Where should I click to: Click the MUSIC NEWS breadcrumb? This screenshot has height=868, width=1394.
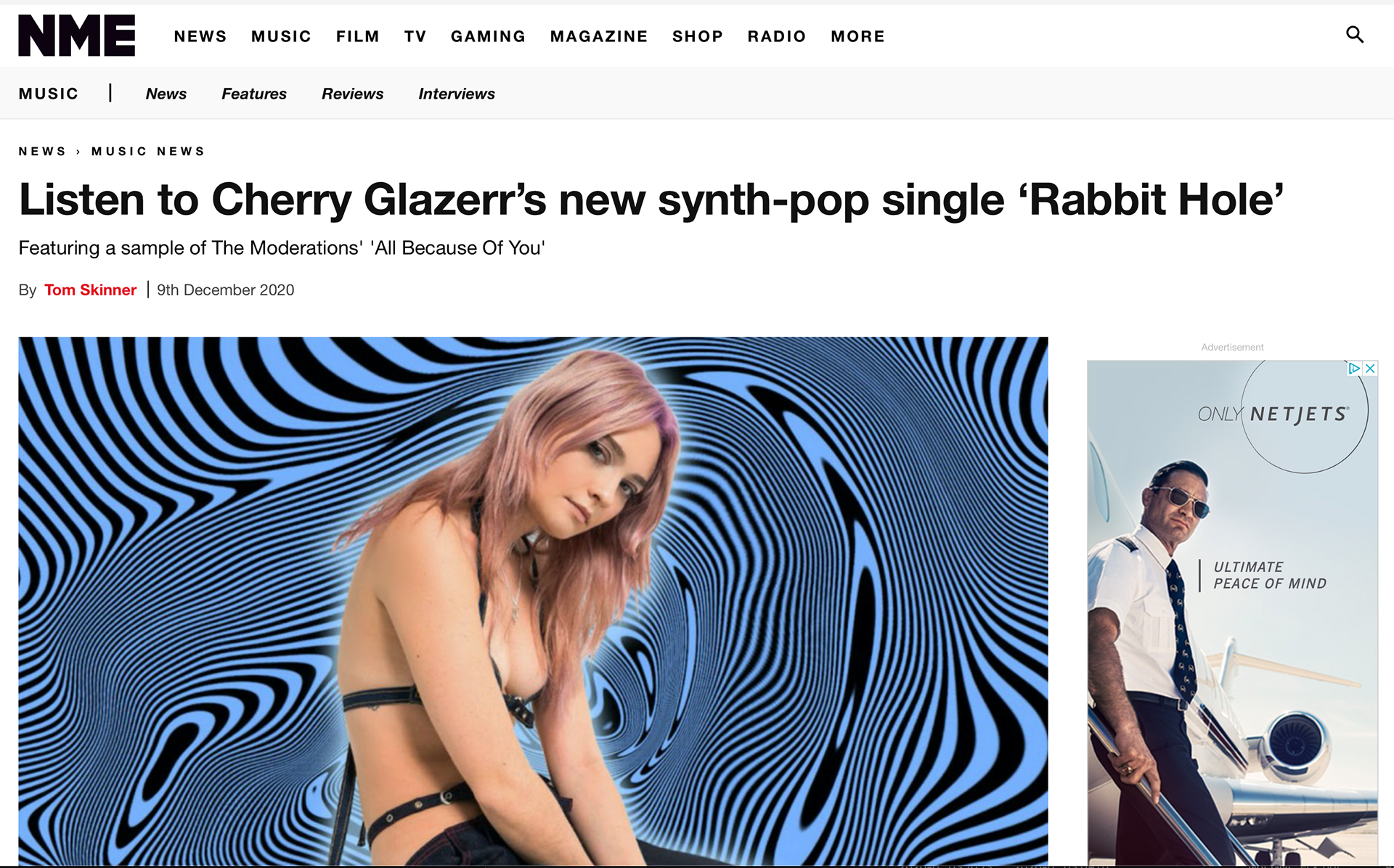point(148,151)
